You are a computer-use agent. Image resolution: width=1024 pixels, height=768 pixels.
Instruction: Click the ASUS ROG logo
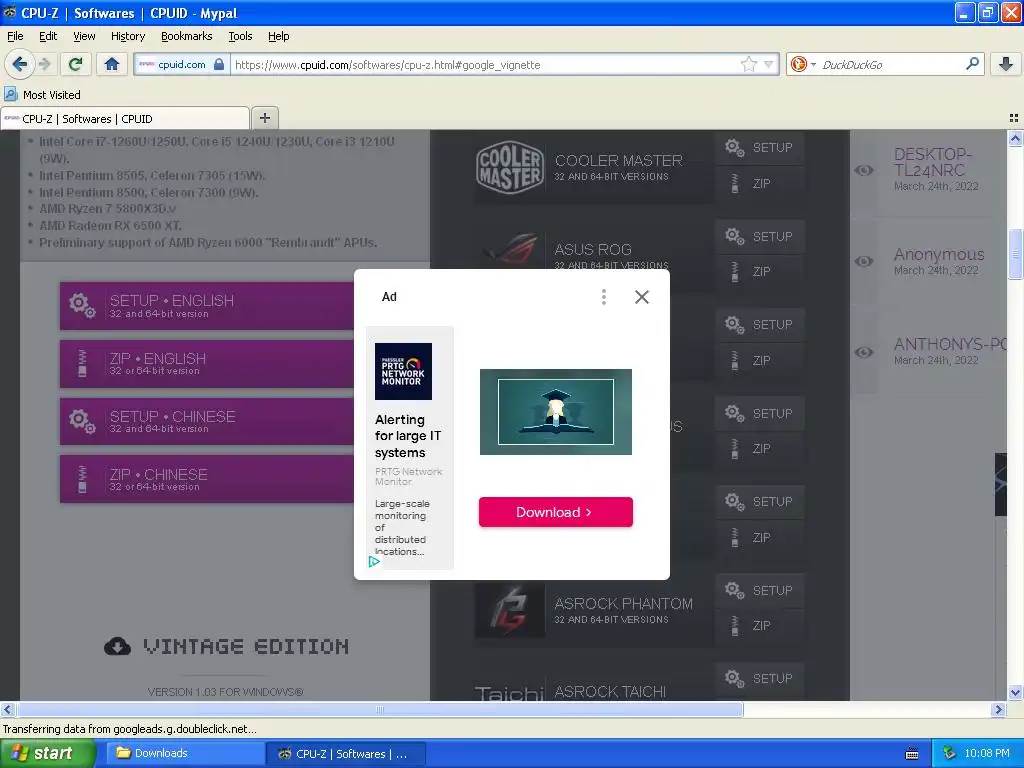click(x=509, y=251)
